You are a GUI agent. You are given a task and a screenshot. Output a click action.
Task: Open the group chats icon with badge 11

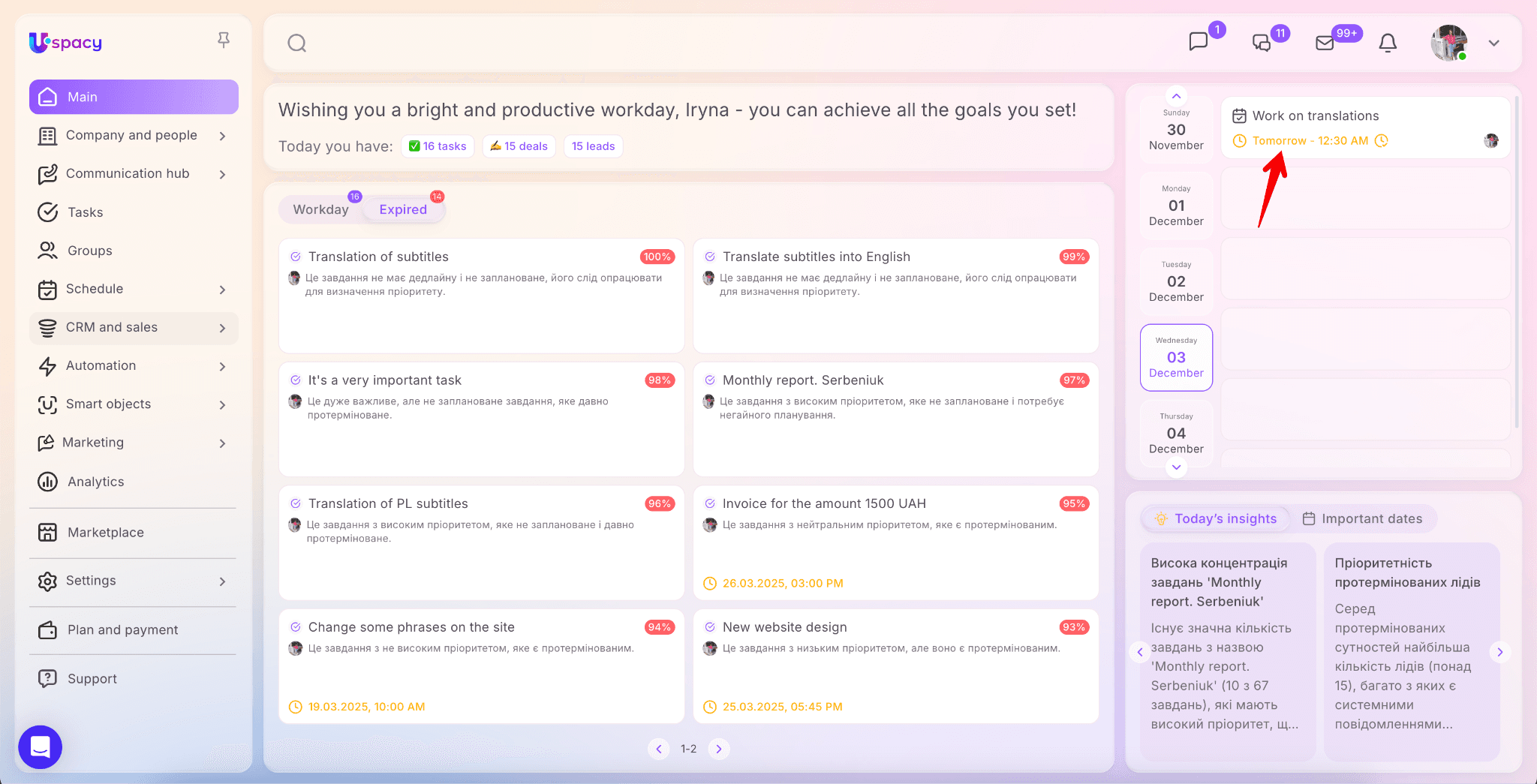1262,43
